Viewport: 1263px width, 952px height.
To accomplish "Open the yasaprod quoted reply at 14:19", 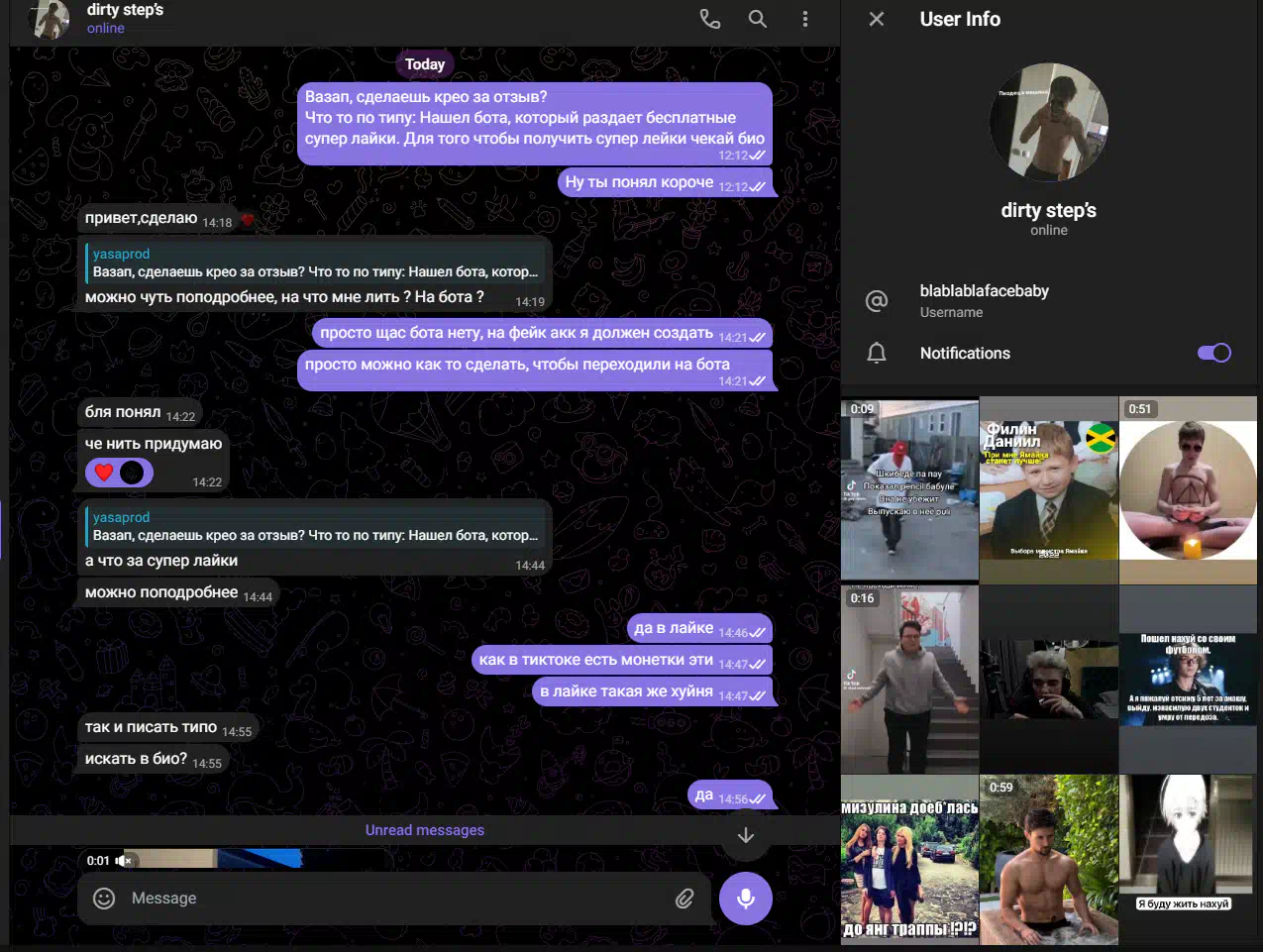I will pos(315,264).
